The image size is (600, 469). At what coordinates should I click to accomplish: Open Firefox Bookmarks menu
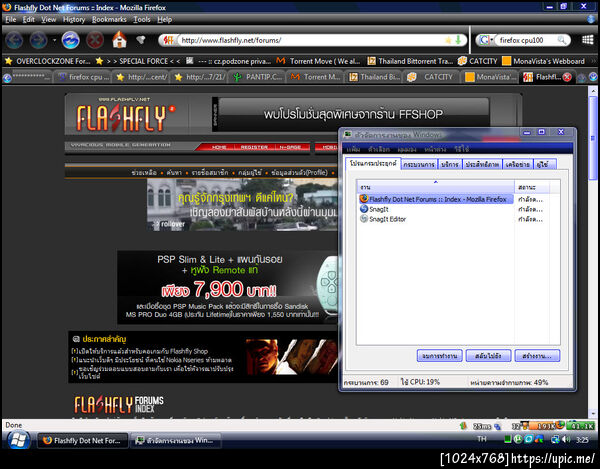(109, 20)
